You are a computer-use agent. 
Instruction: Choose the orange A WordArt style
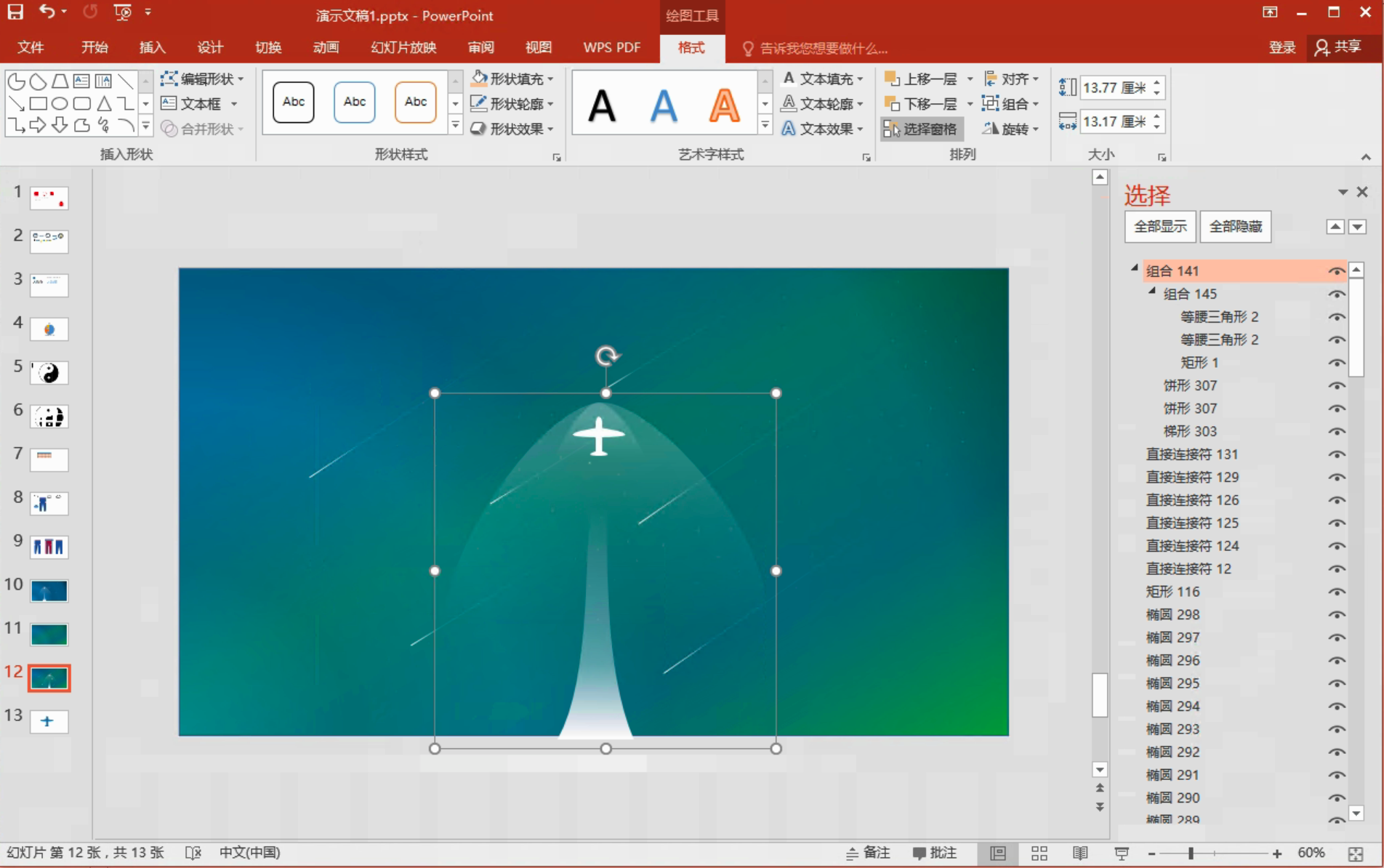pyautogui.click(x=724, y=105)
